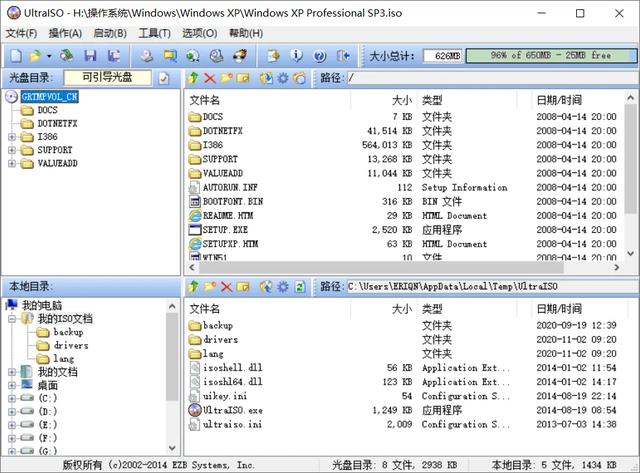Click the Exit door icon
The image size is (640, 473).
(x=343, y=56)
